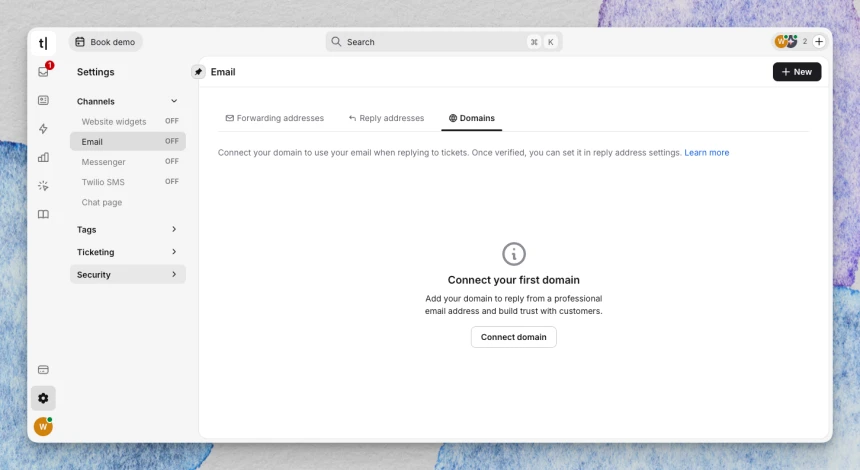Screen dimensions: 860x470
Task: Open Twilio SMS channel settings
Action: (x=127, y=182)
